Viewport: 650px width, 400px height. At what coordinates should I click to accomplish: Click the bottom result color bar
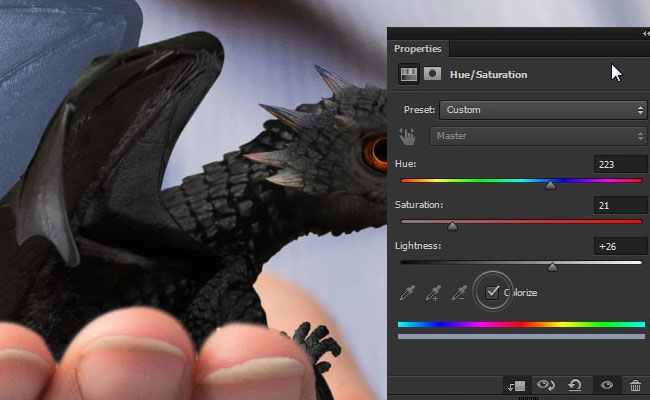click(x=521, y=337)
